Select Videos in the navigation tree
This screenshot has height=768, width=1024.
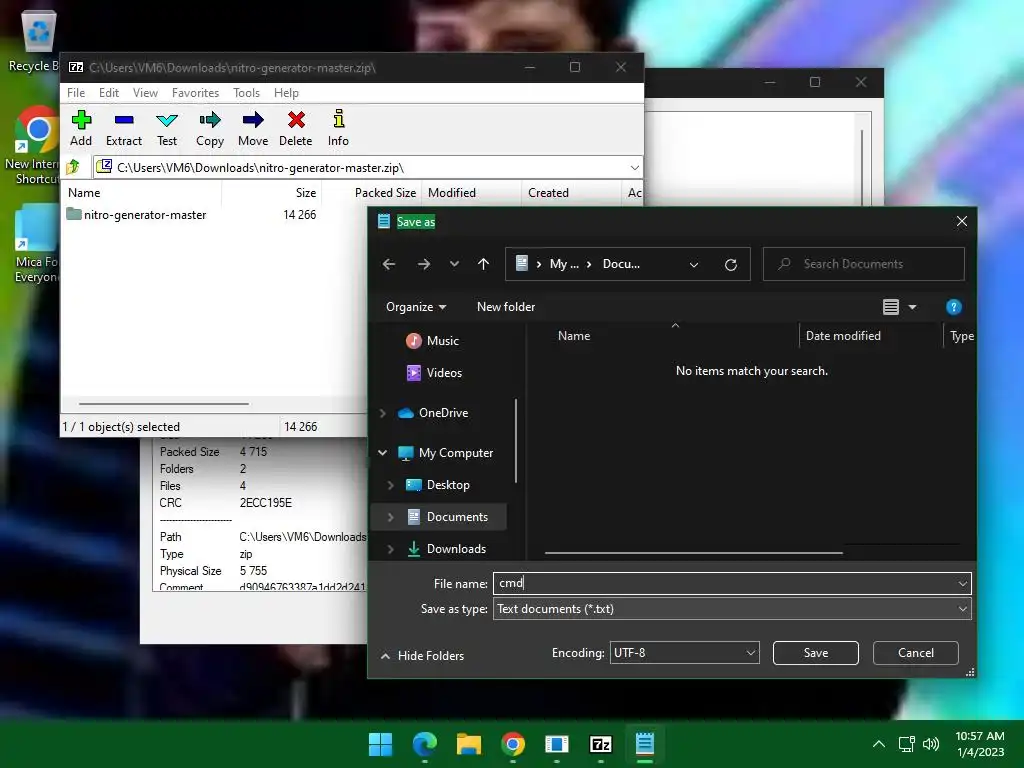434,373
